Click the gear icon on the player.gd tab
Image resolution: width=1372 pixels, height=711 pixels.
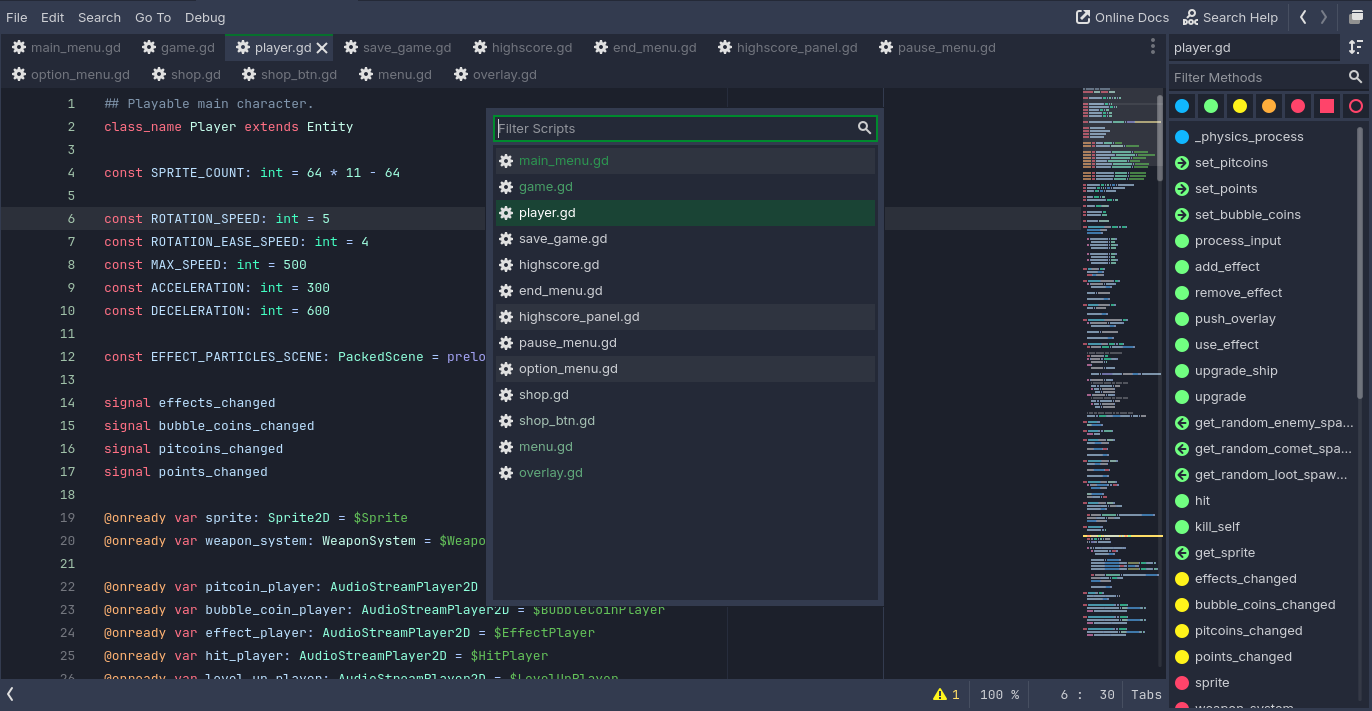(x=242, y=47)
